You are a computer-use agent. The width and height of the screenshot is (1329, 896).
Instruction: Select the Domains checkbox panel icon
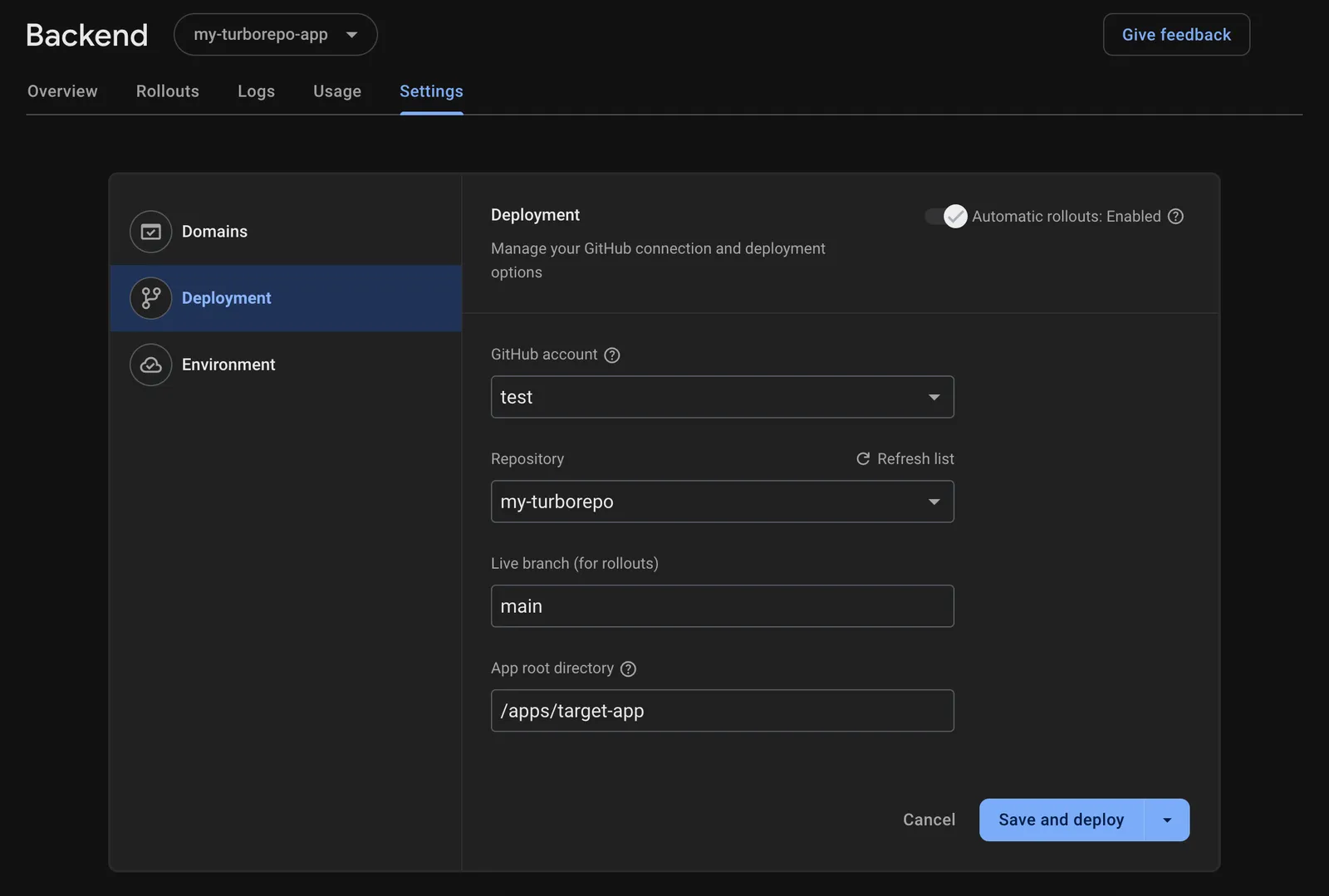[x=150, y=232]
